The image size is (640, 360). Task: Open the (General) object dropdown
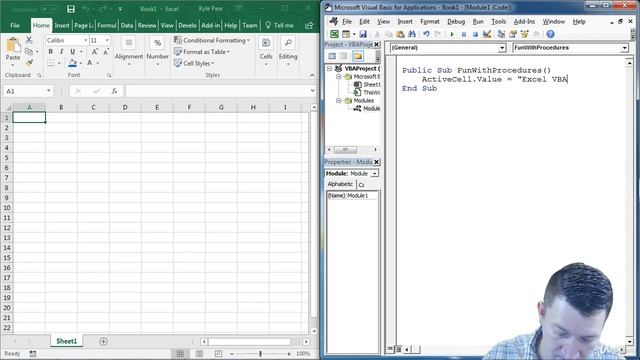click(x=502, y=48)
